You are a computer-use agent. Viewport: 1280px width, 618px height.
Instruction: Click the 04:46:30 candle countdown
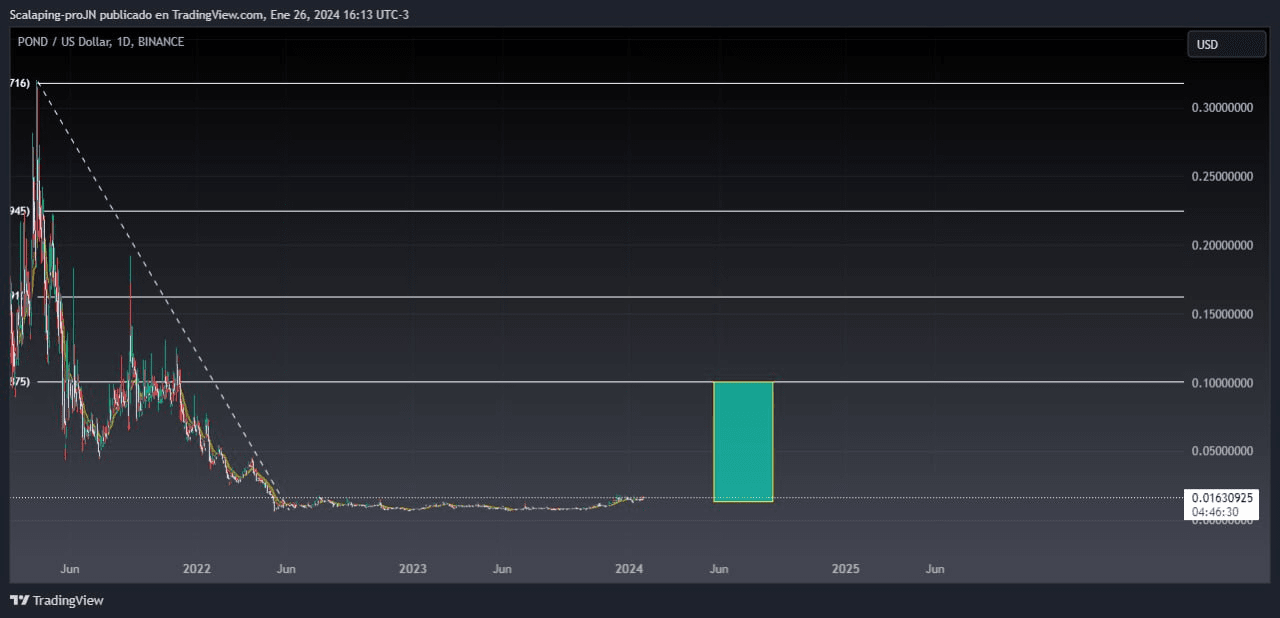tap(1215, 512)
